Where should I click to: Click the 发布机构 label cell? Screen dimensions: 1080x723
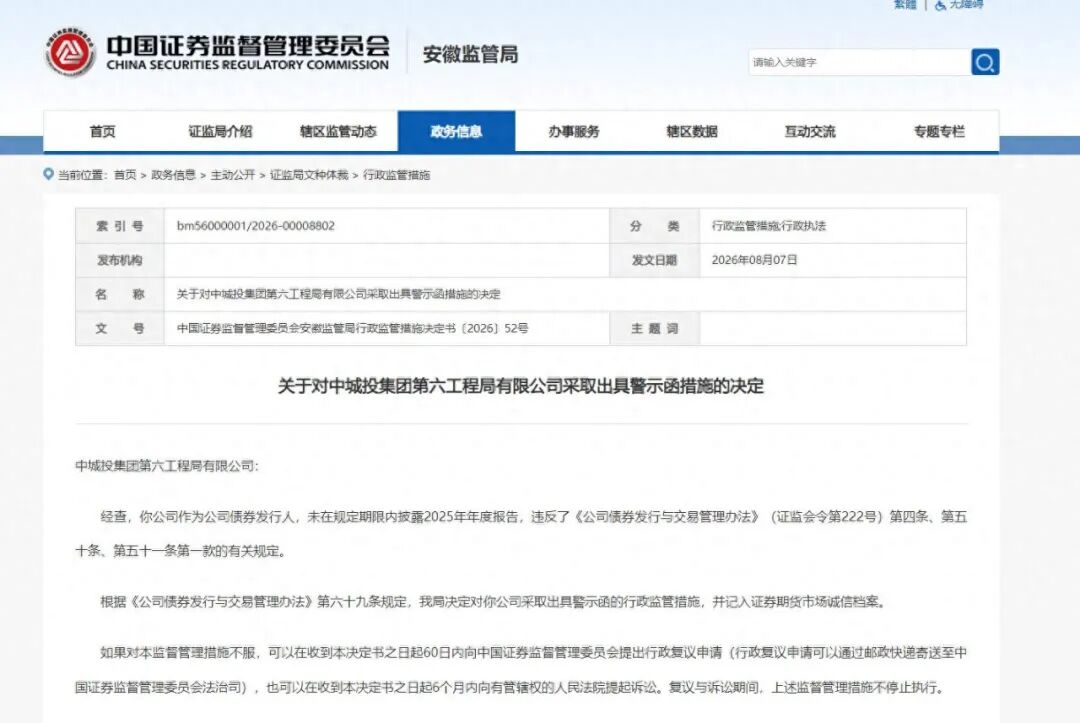tap(120, 260)
